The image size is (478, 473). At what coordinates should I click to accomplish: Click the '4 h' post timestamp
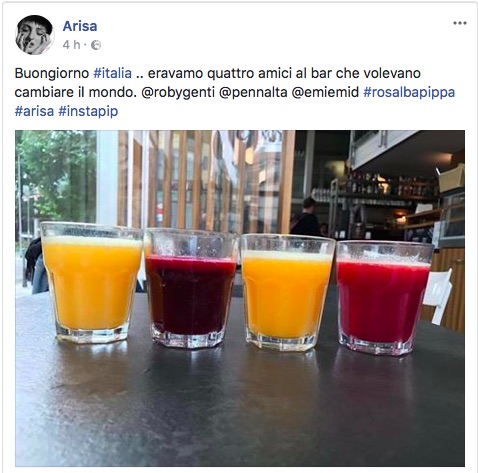point(71,45)
